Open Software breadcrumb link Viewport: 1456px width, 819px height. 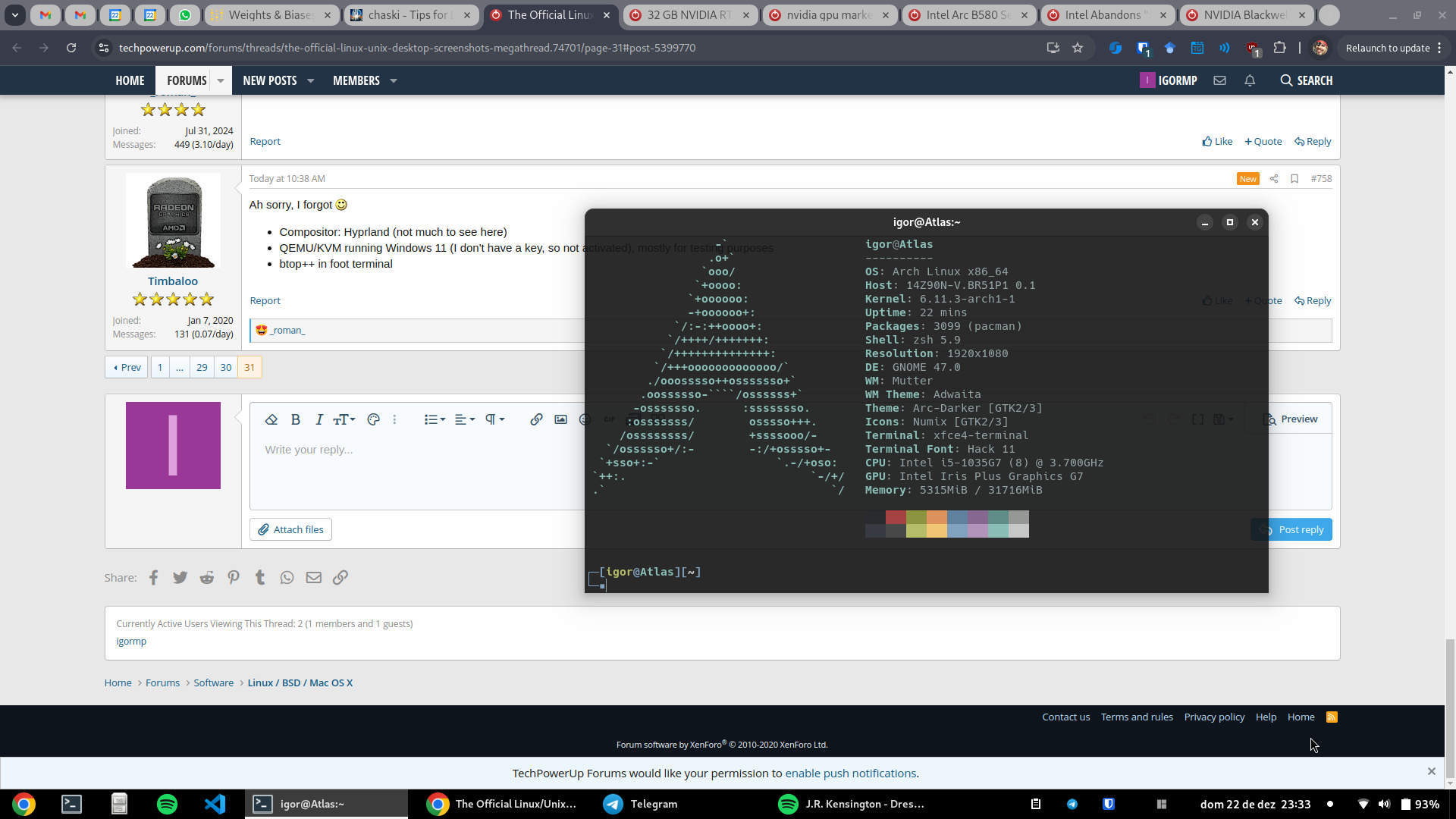click(214, 683)
